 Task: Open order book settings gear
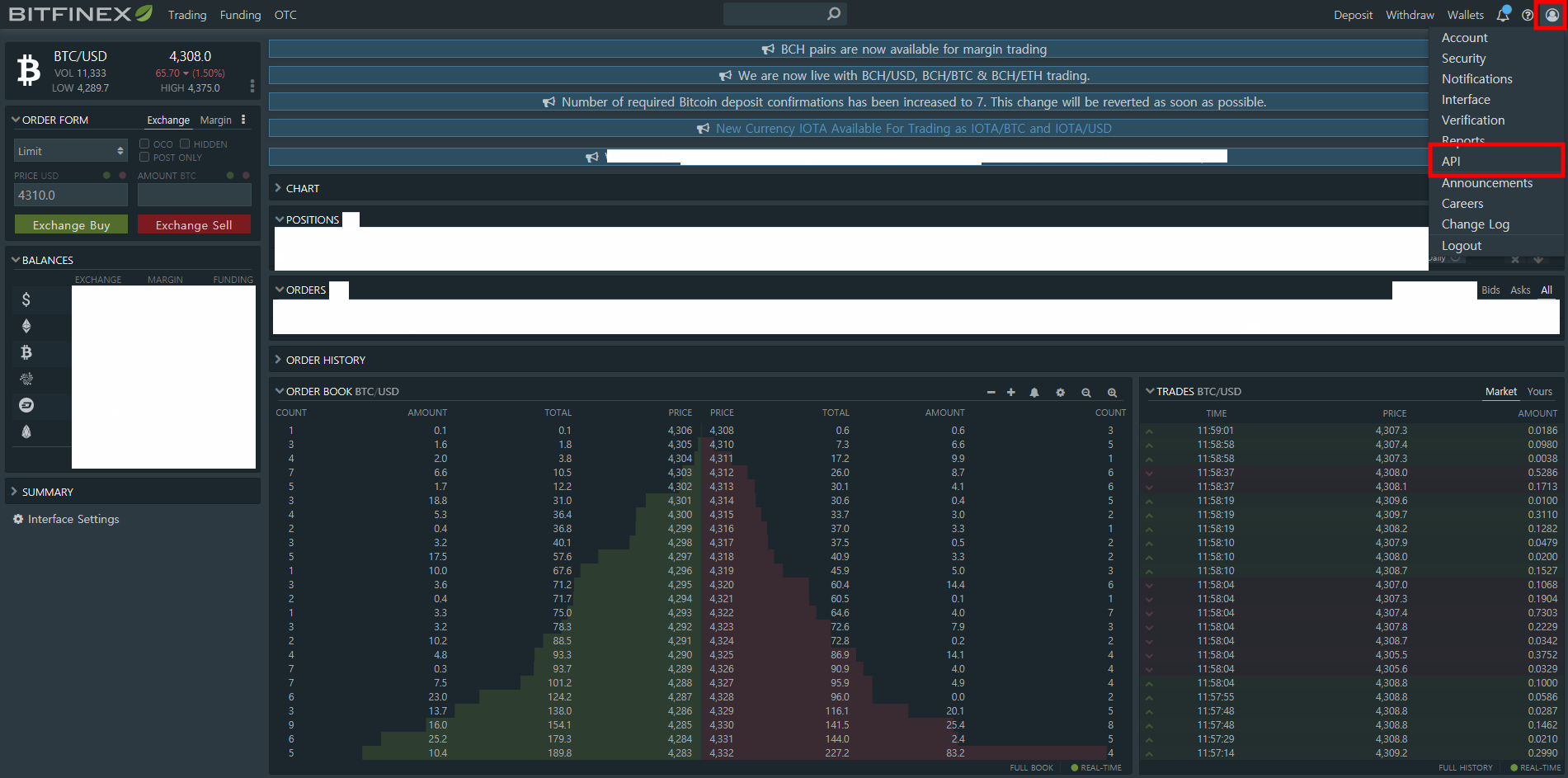pos(1060,392)
